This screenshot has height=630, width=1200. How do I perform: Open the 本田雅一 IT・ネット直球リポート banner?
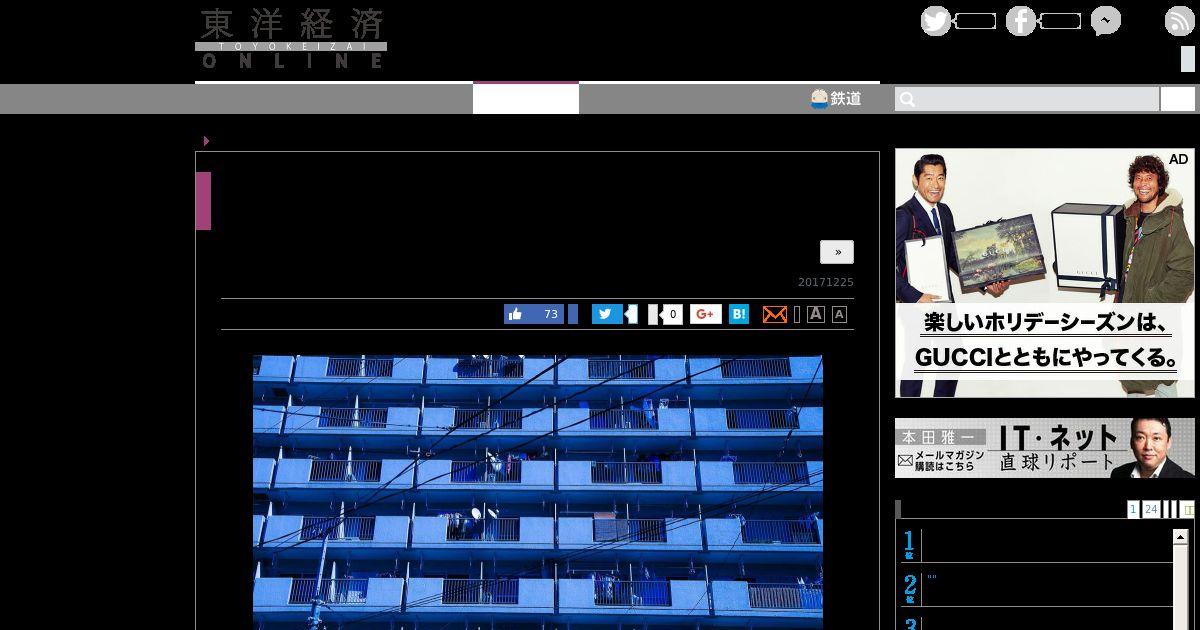1045,448
